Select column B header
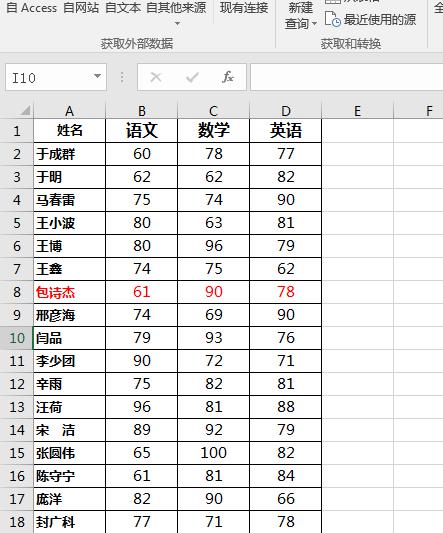The width and height of the screenshot is (443, 533). pyautogui.click(x=142, y=111)
